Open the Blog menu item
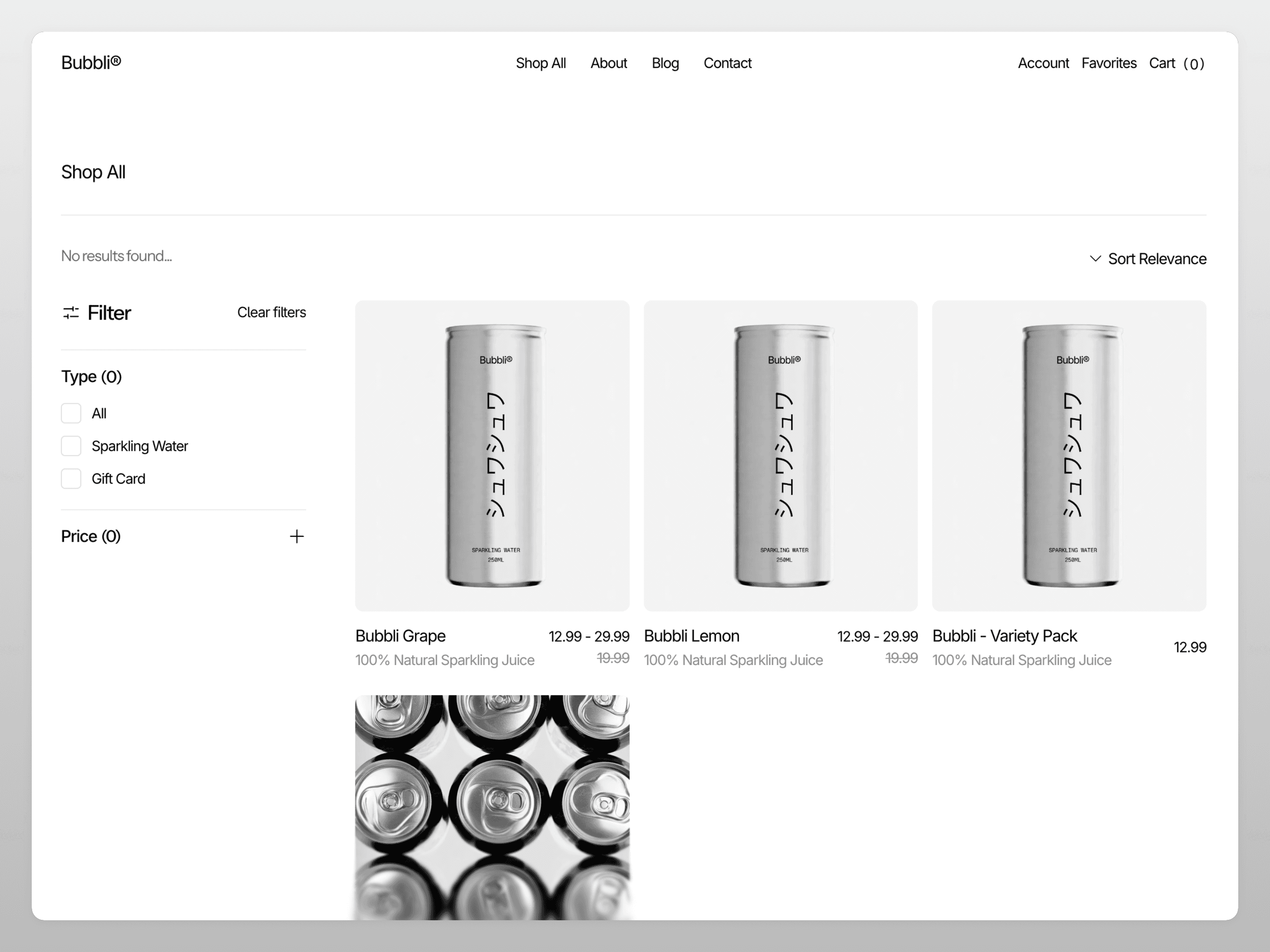The image size is (1270, 952). click(665, 63)
